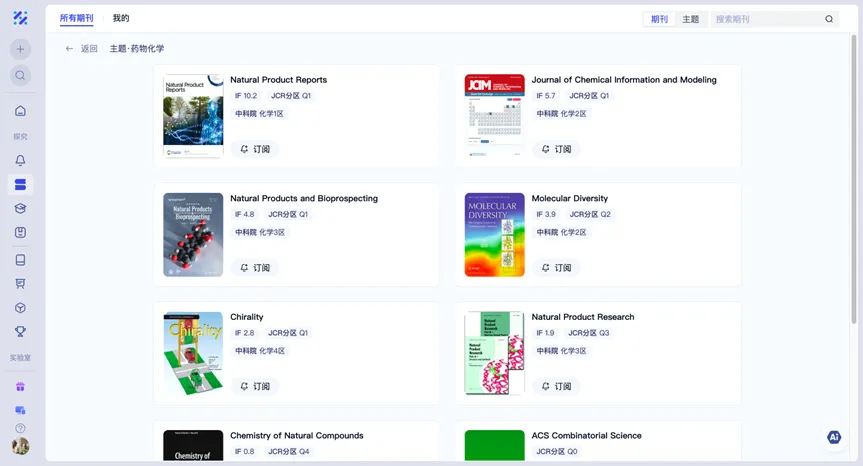The width and height of the screenshot is (863, 466).
Task: Open Chirality journal title
Action: coord(247,317)
